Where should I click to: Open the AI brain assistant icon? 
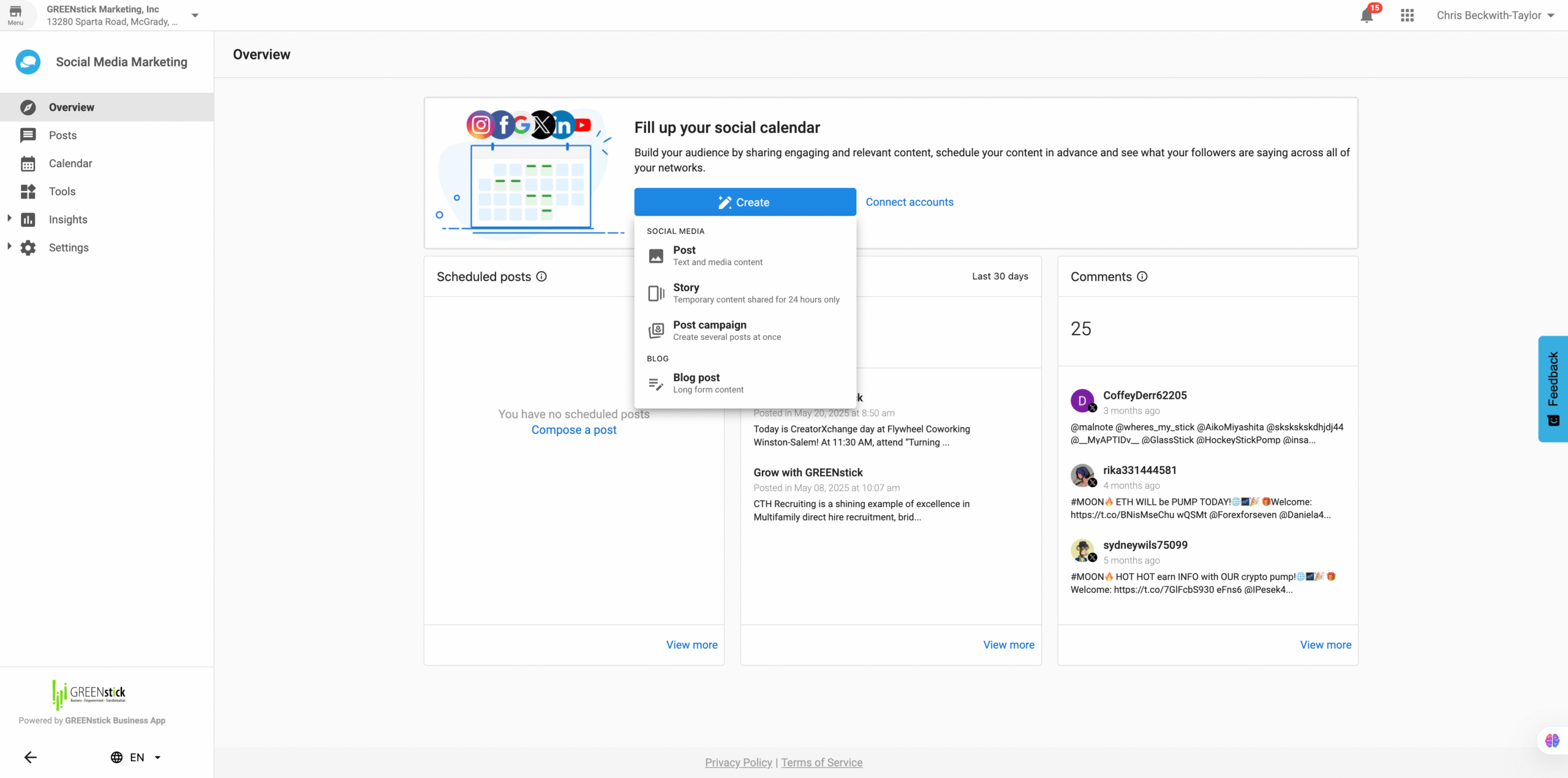[x=1552, y=741]
